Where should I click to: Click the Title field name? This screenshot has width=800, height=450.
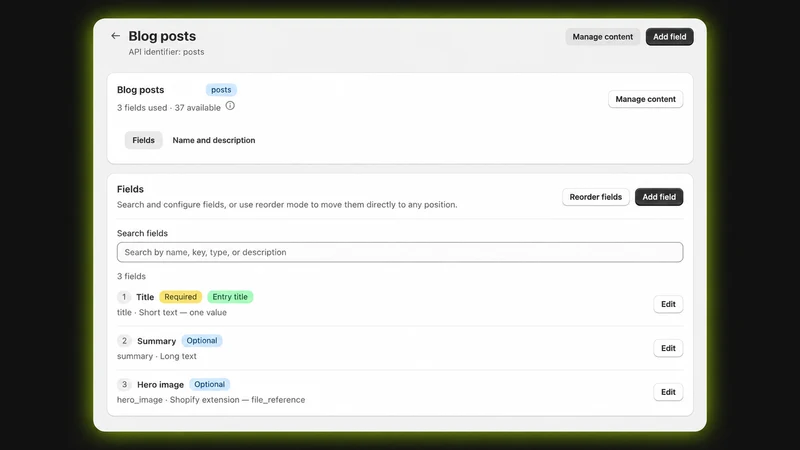145,297
